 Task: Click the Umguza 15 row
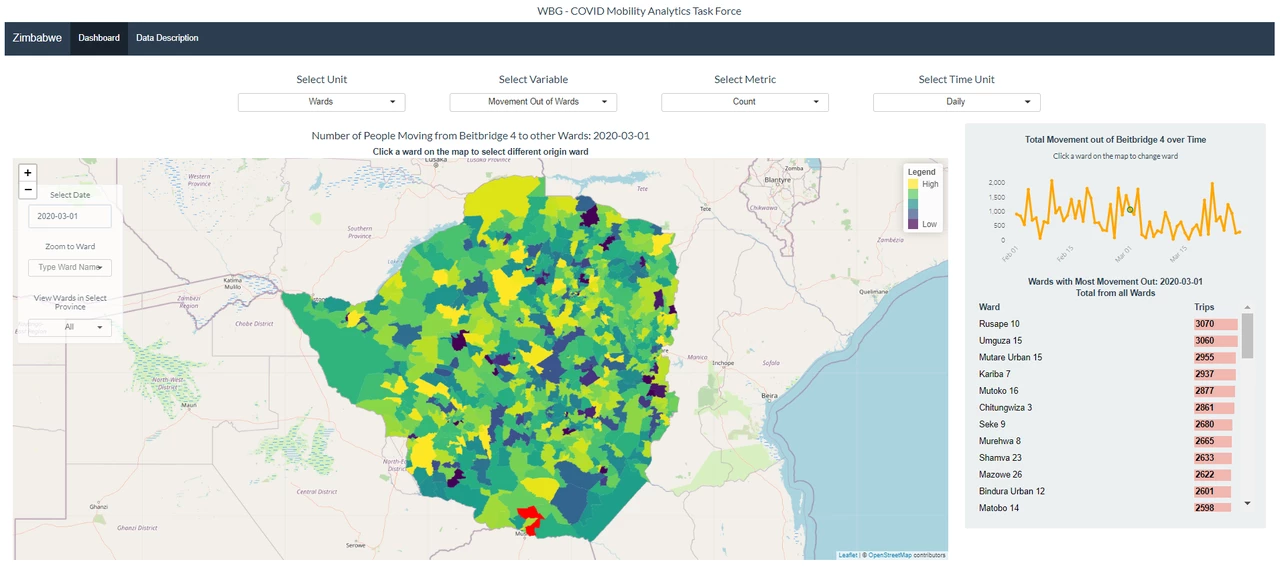(x=1109, y=341)
